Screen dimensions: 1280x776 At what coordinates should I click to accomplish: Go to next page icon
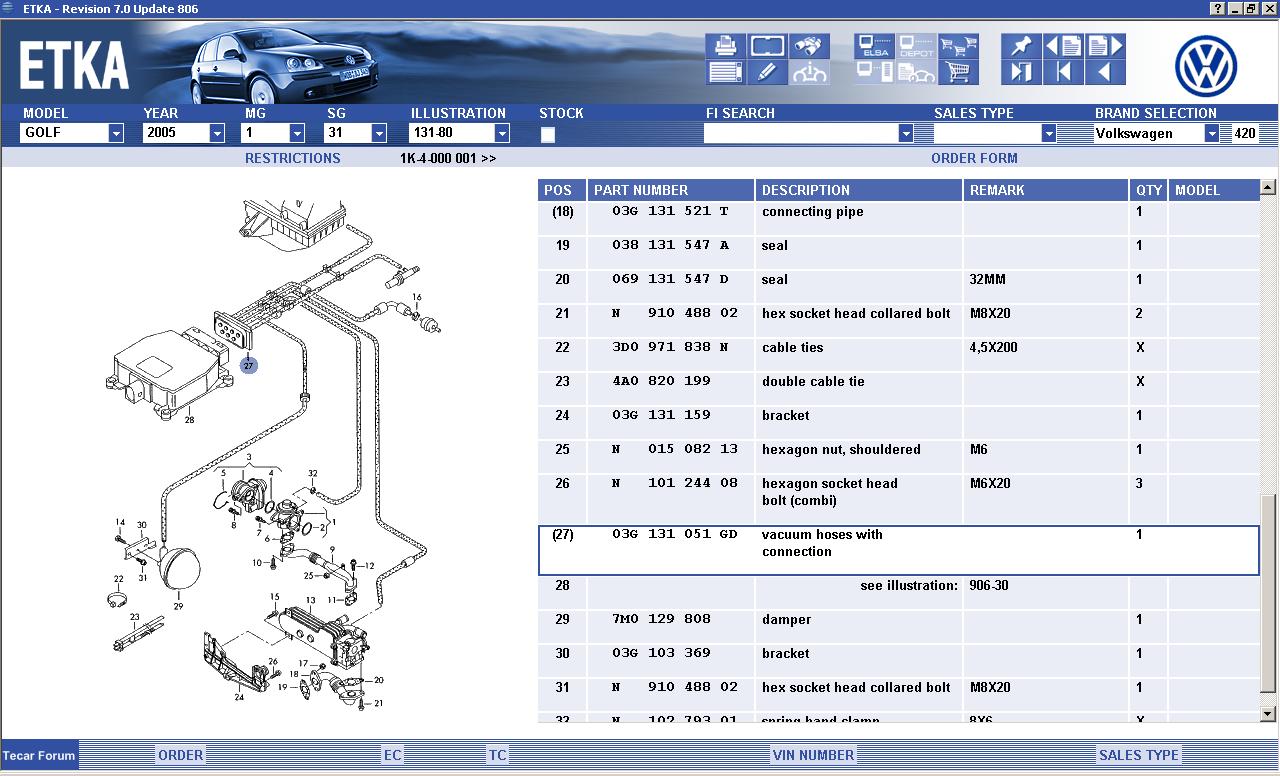1105,46
